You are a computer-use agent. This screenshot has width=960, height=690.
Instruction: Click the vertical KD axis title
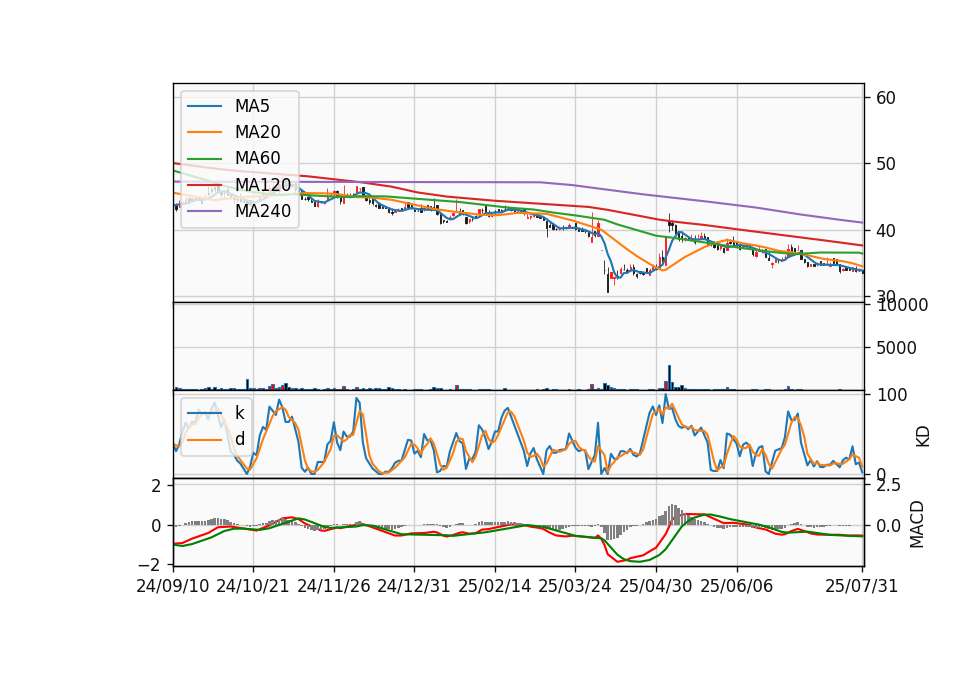pos(923,437)
